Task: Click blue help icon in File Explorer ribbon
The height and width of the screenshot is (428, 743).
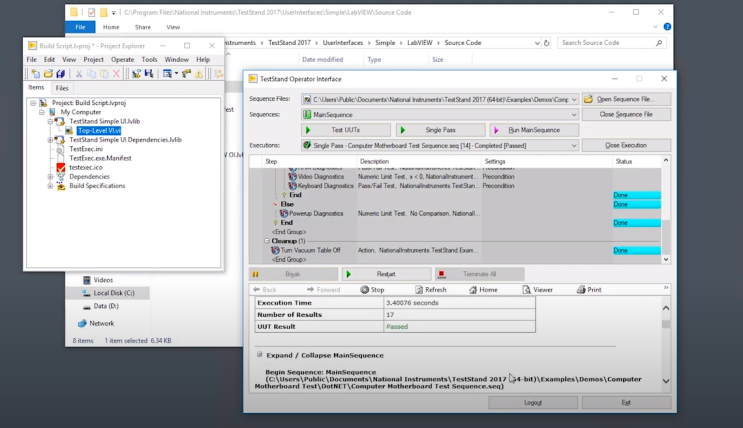Action: point(667,27)
